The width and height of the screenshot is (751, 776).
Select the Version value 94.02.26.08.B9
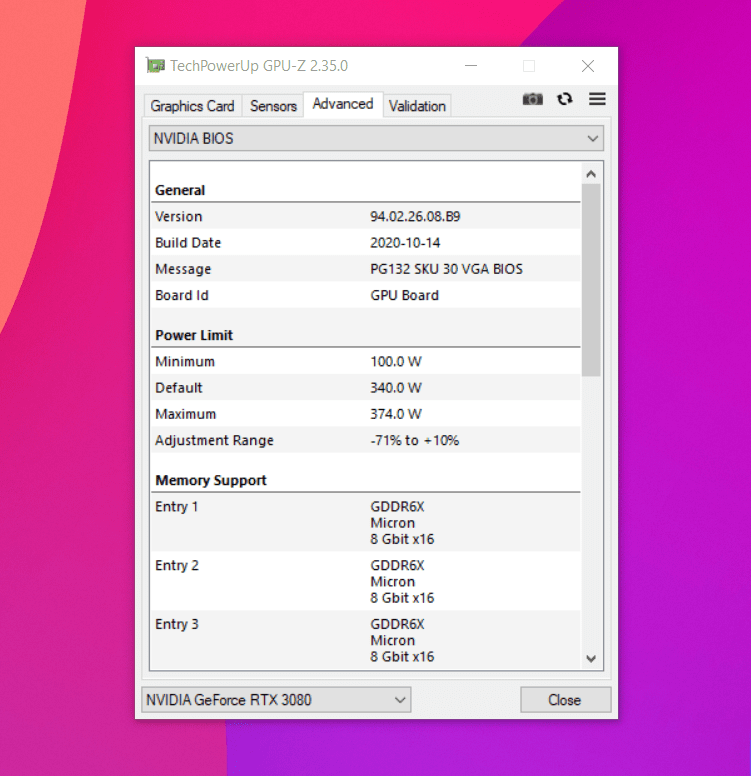coord(415,216)
